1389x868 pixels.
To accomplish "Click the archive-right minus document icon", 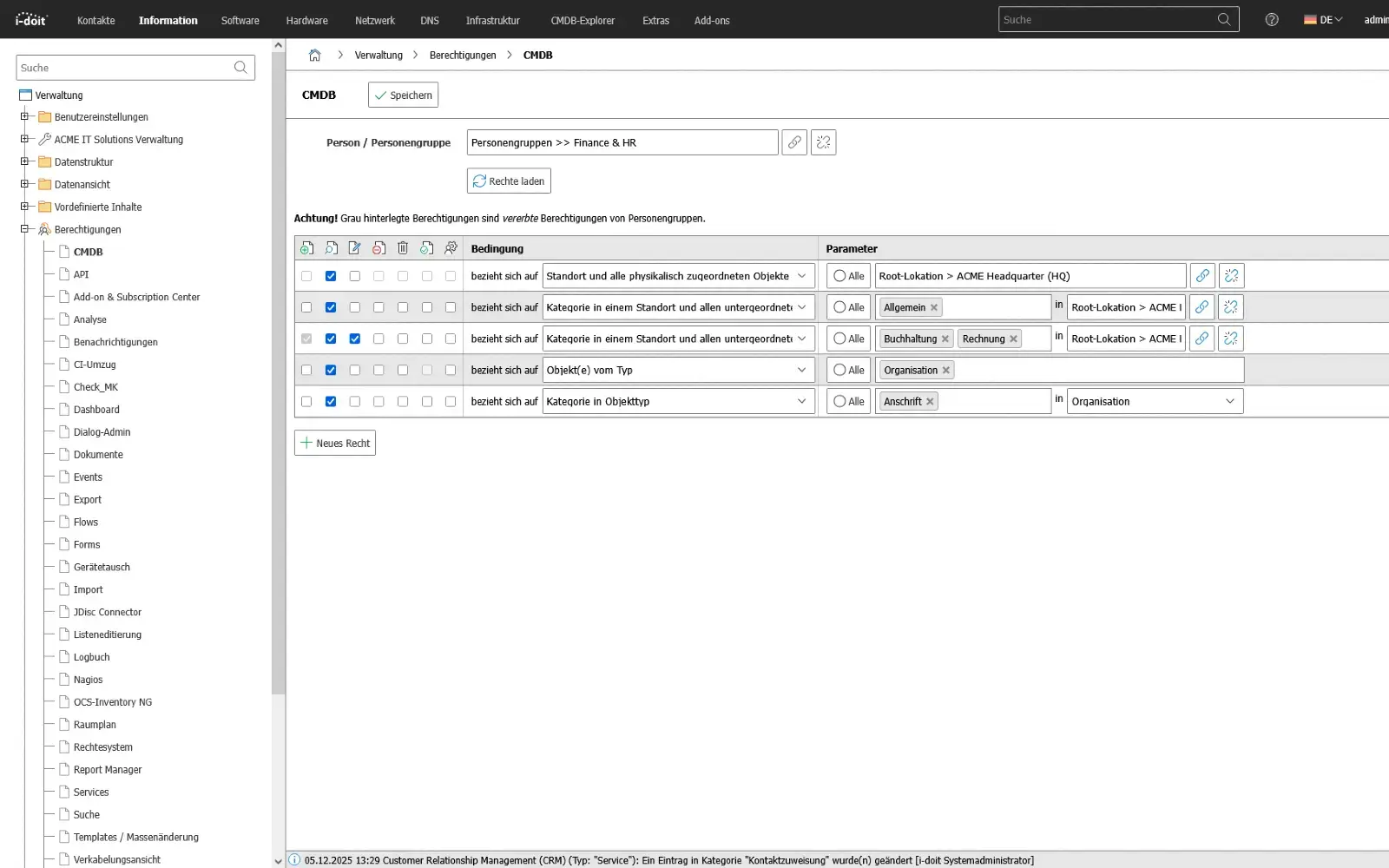I will 379,248.
